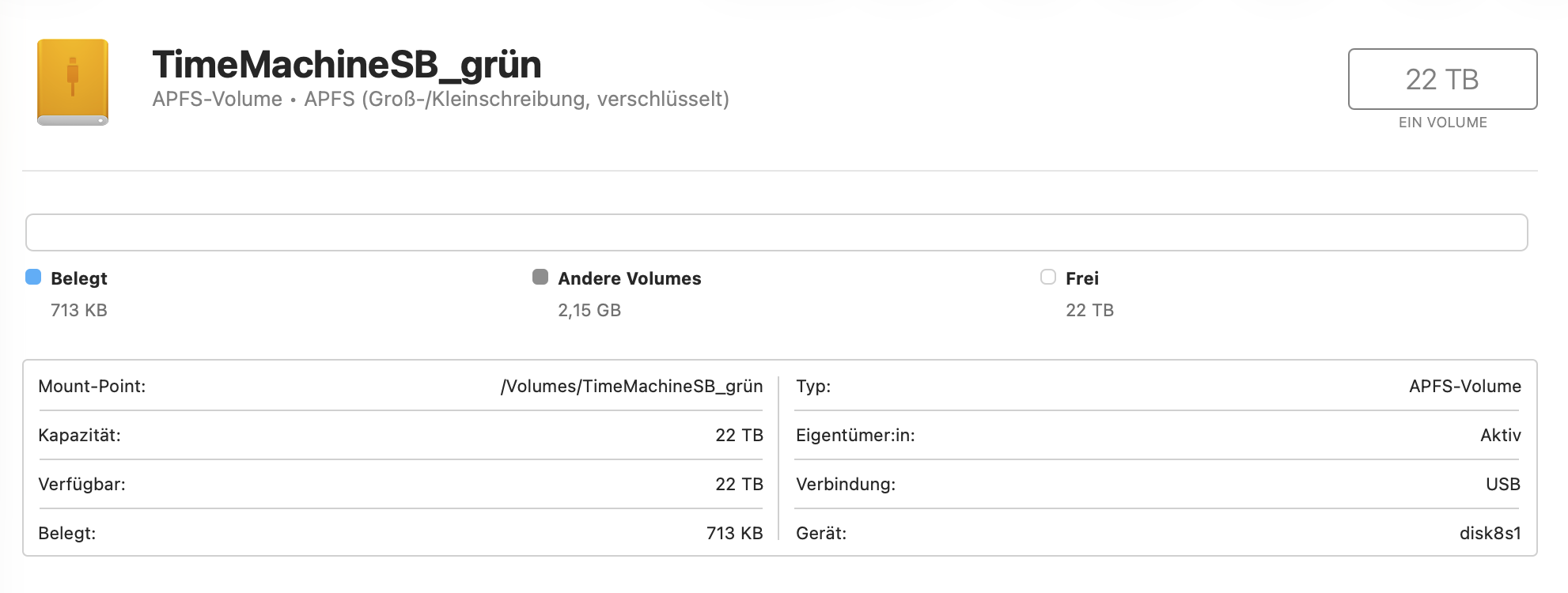Click the yellow external drive icon

73,81
